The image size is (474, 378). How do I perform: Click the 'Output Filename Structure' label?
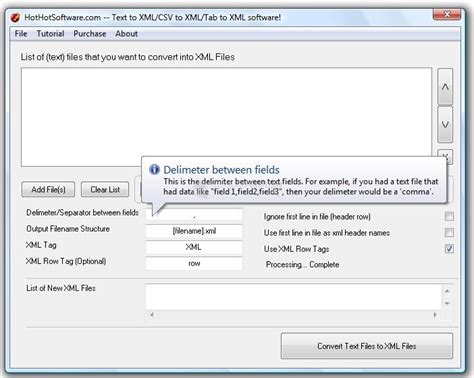[68, 229]
